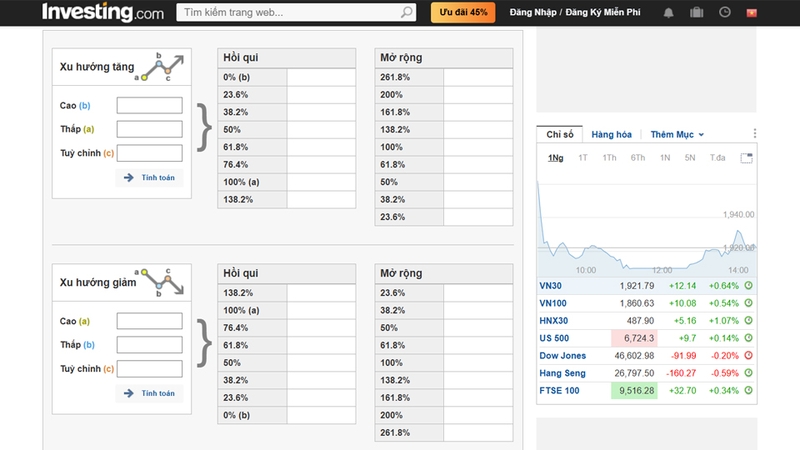
Task: Click the clock icon in US 500 row
Action: pos(748,338)
